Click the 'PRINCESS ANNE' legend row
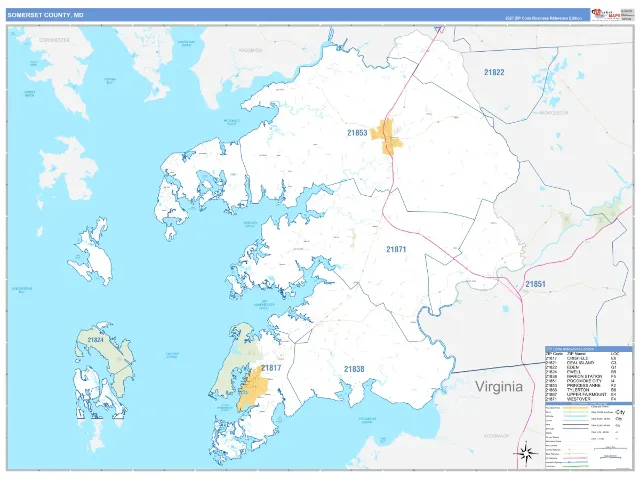 point(582,385)
